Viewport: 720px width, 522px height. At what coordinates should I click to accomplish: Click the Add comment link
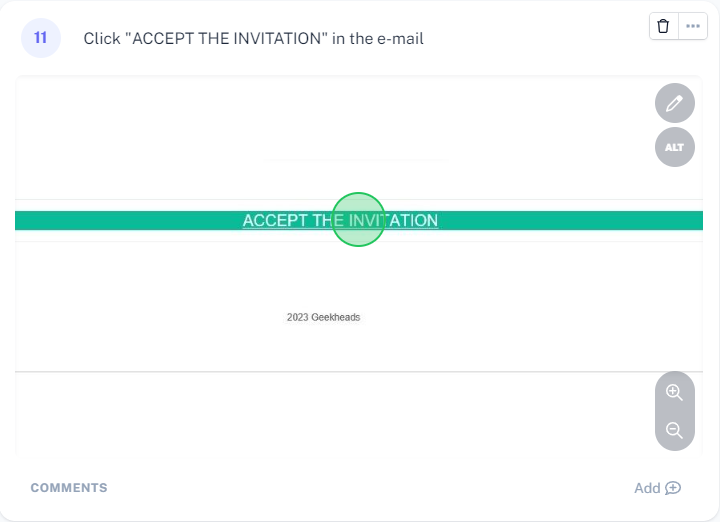click(647, 488)
